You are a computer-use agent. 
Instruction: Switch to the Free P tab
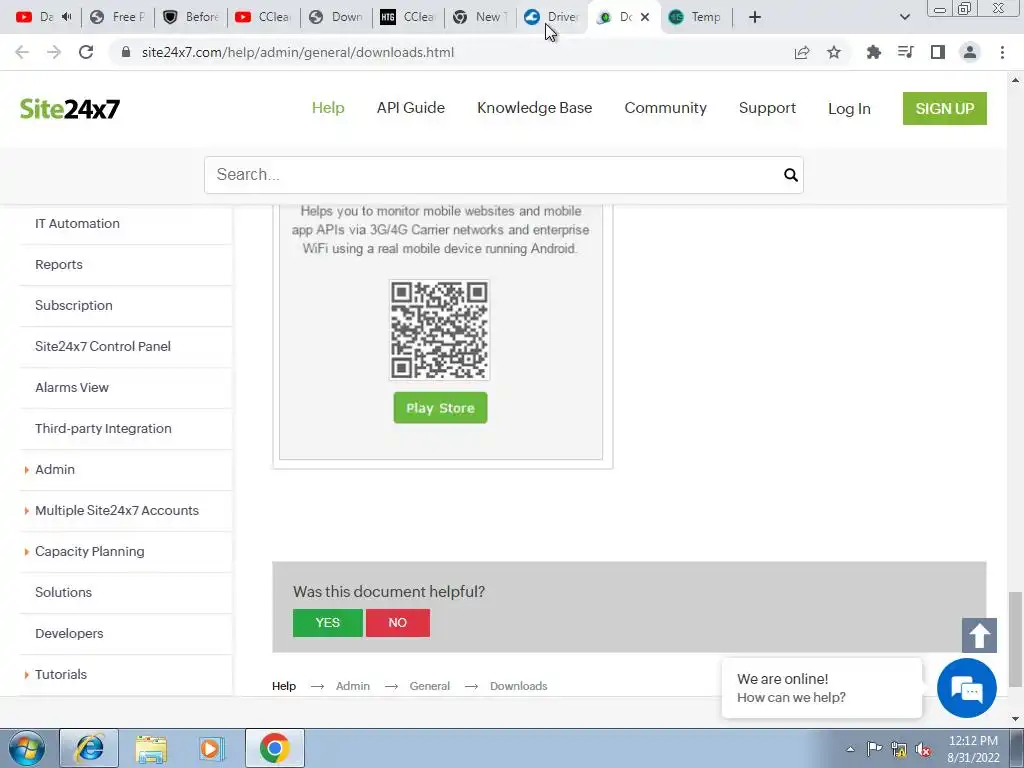[118, 17]
